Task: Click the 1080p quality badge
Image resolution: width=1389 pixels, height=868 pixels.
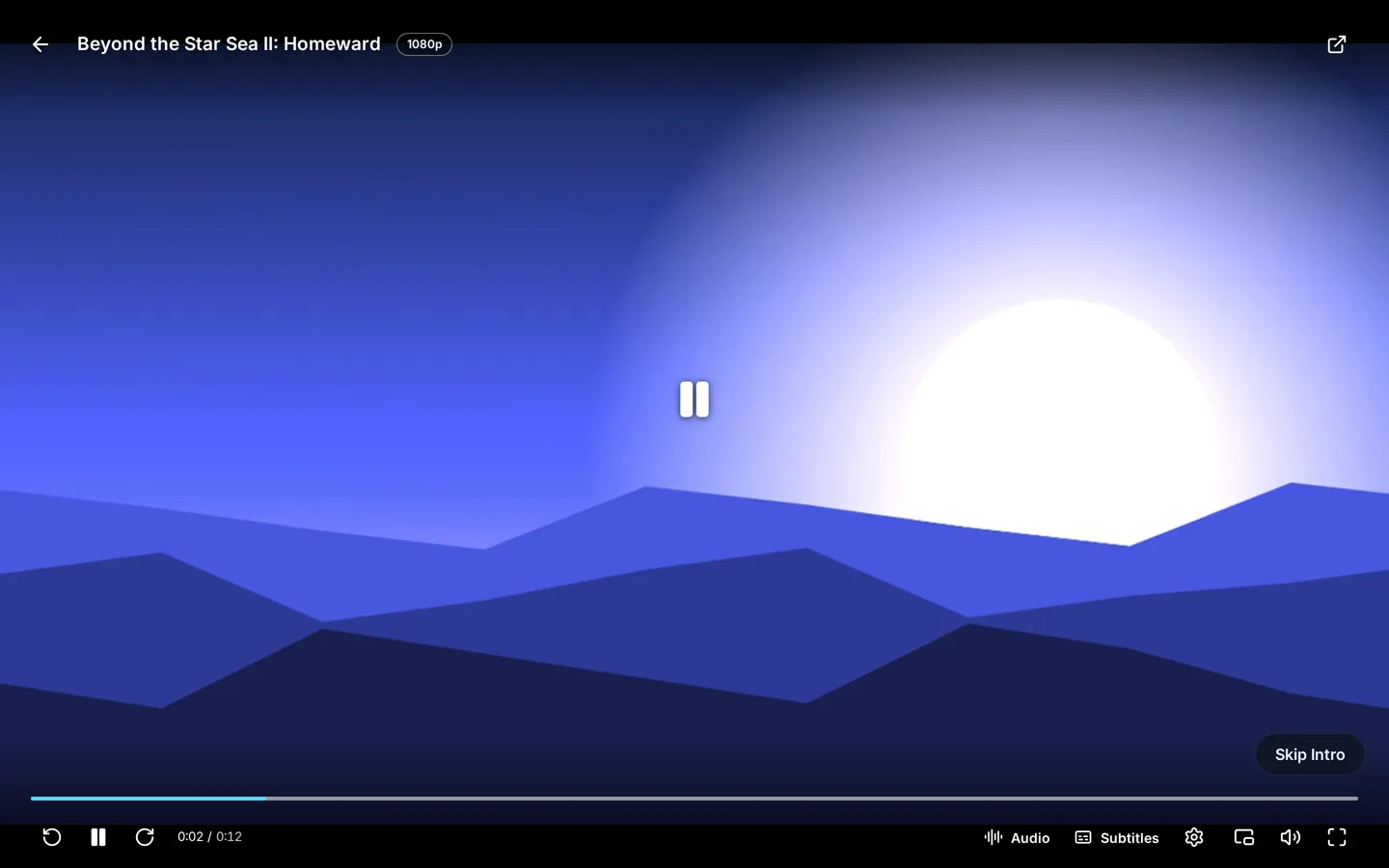Action: (x=424, y=44)
